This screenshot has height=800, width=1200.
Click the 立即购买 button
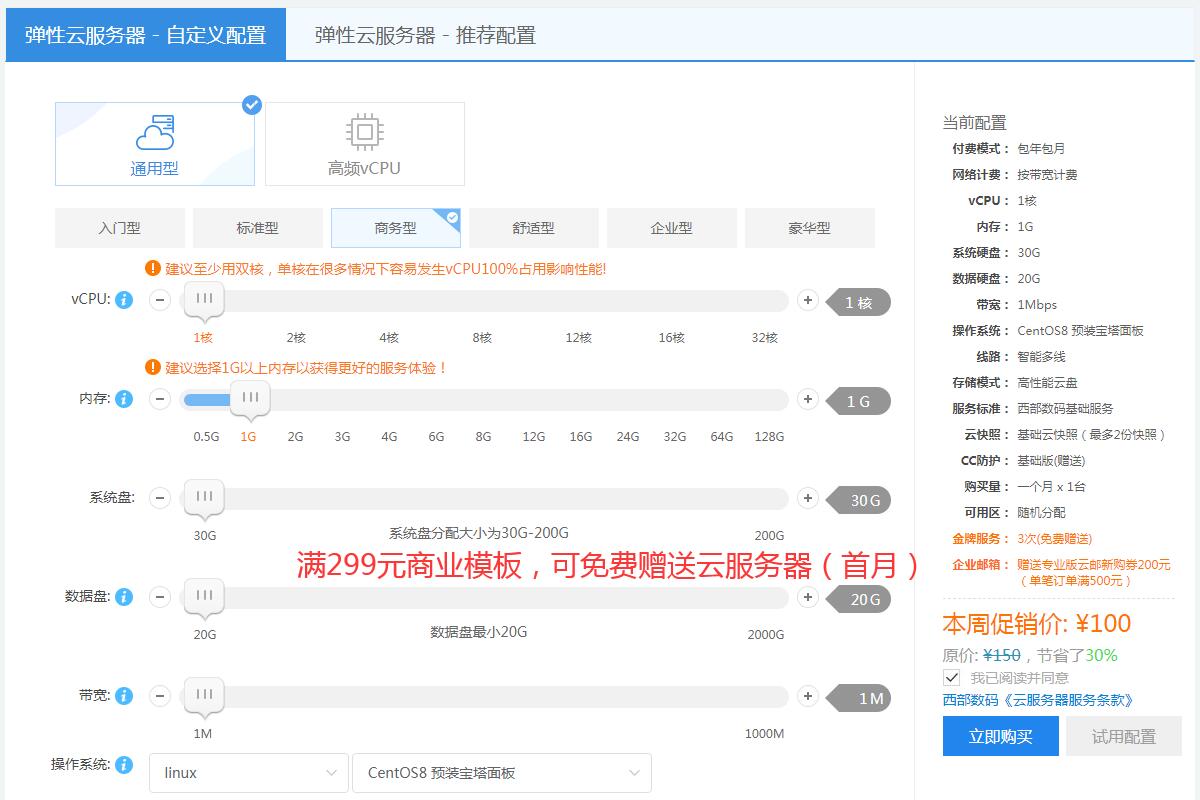click(1000, 737)
